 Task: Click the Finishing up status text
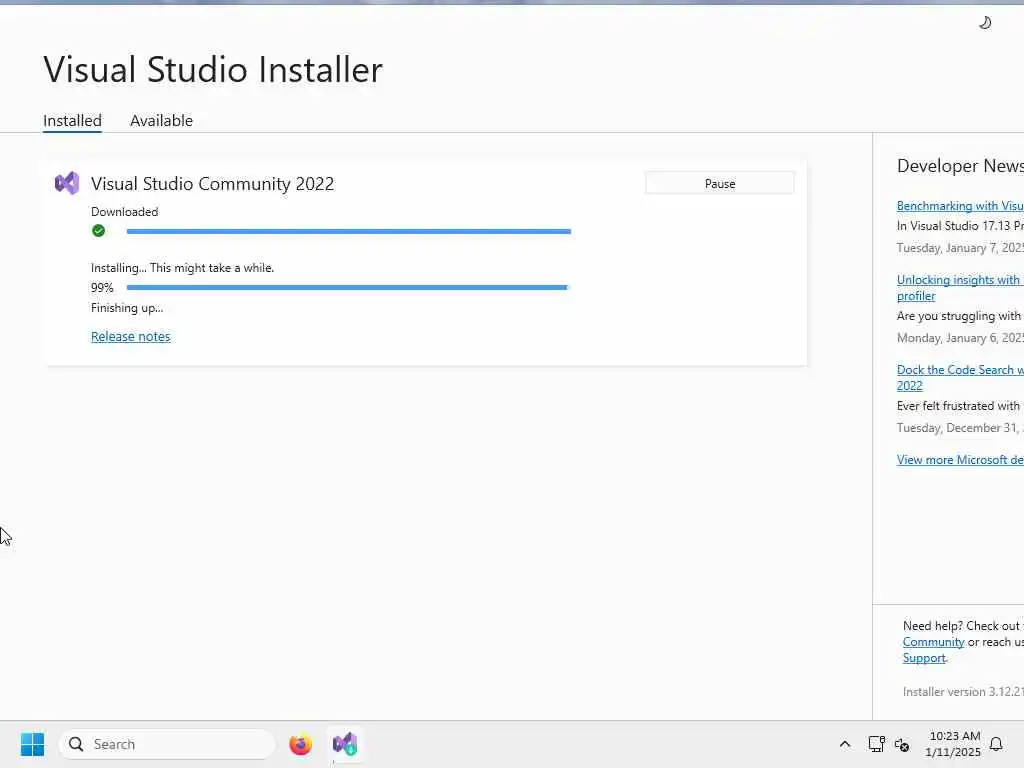pyautogui.click(x=127, y=308)
